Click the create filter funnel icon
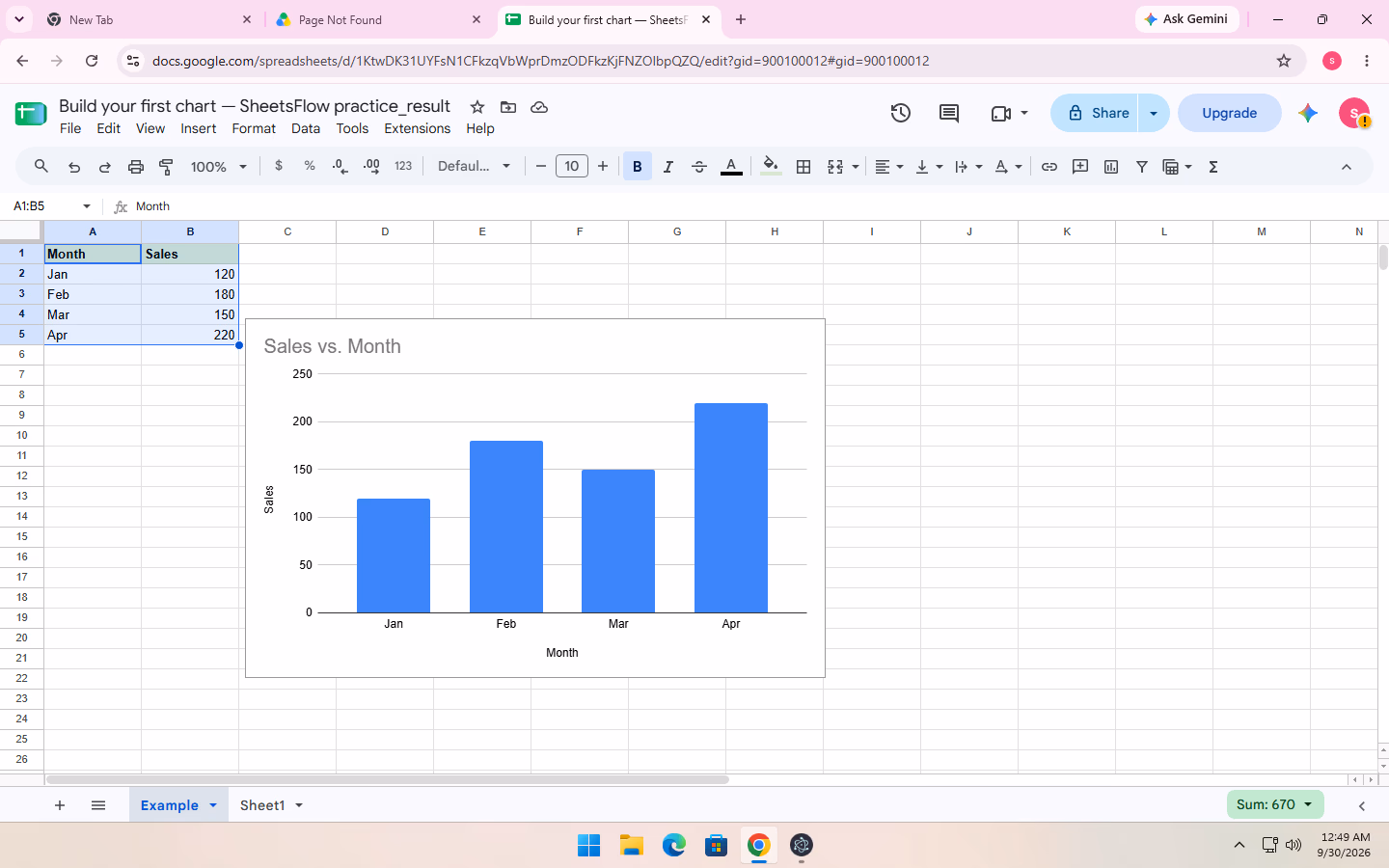The width and height of the screenshot is (1389, 868). click(1142, 167)
